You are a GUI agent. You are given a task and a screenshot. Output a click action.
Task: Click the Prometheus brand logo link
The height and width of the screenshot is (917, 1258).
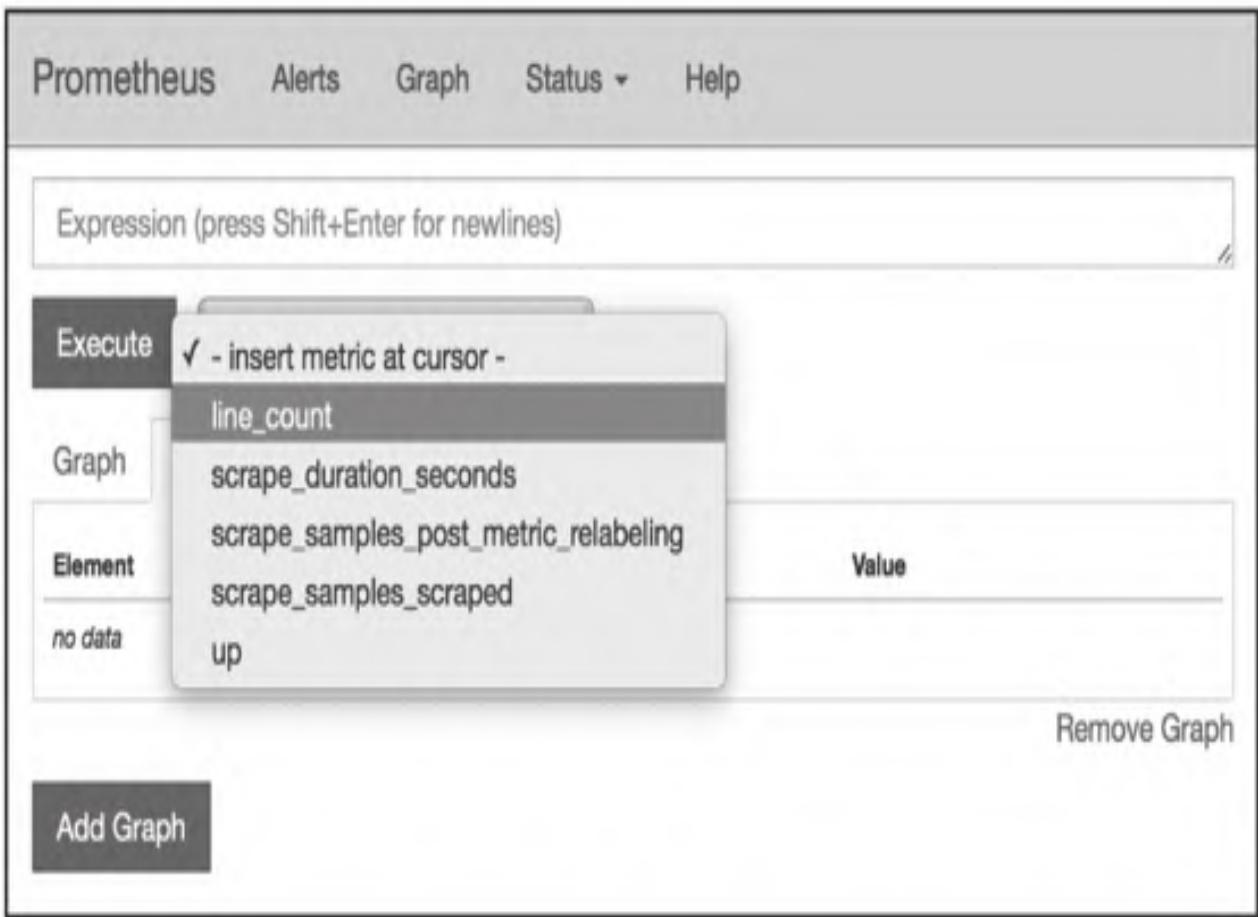[x=124, y=78]
